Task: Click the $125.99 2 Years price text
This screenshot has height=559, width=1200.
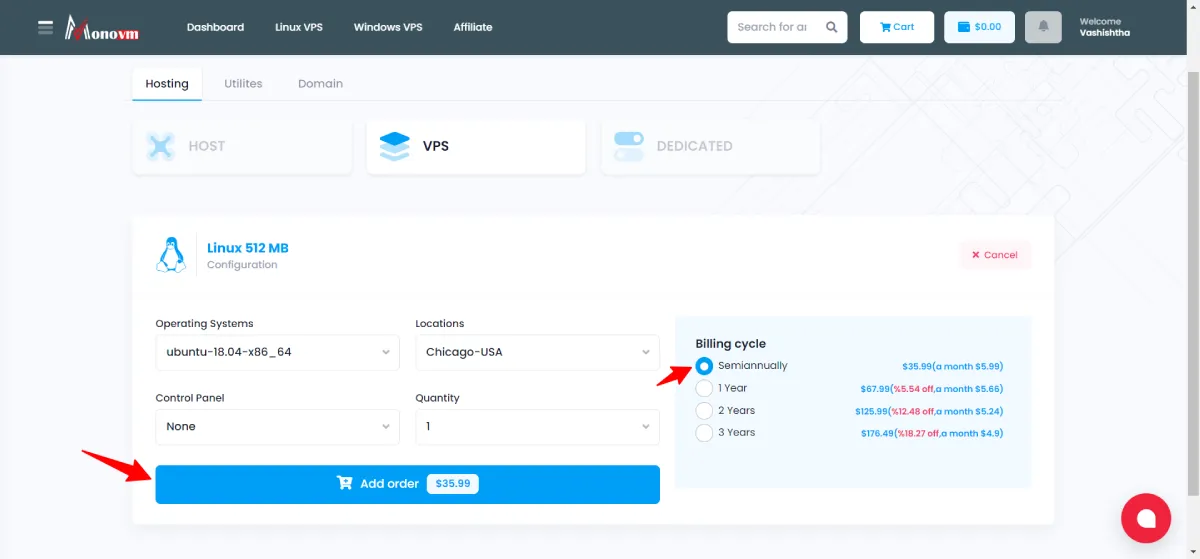Action: [930, 411]
